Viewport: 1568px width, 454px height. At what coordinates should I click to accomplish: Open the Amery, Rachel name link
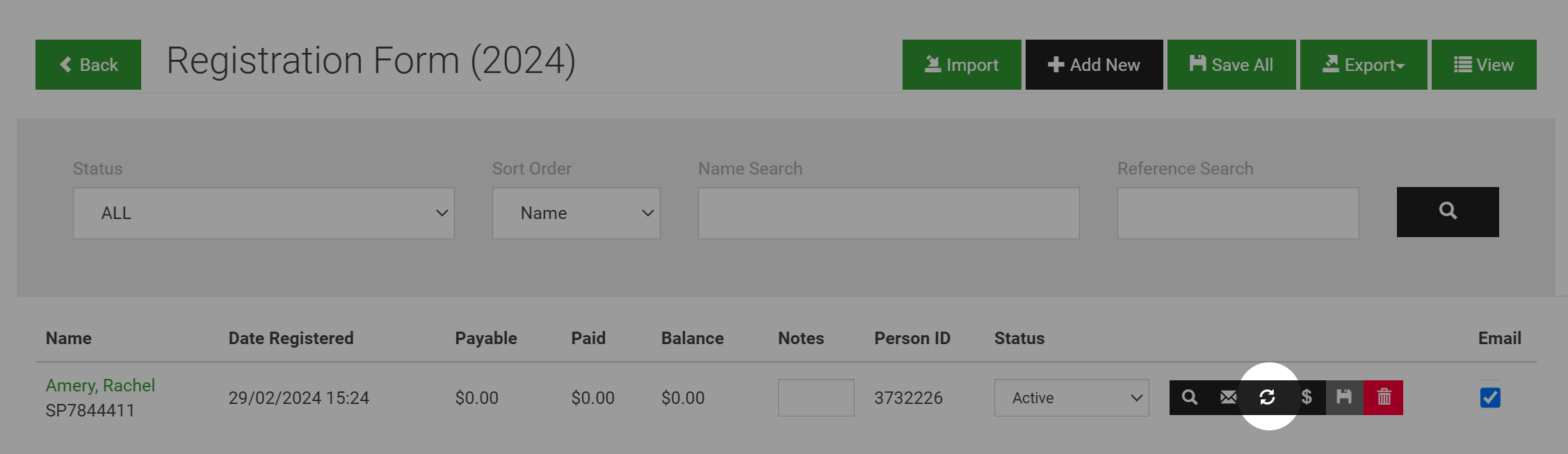[100, 385]
